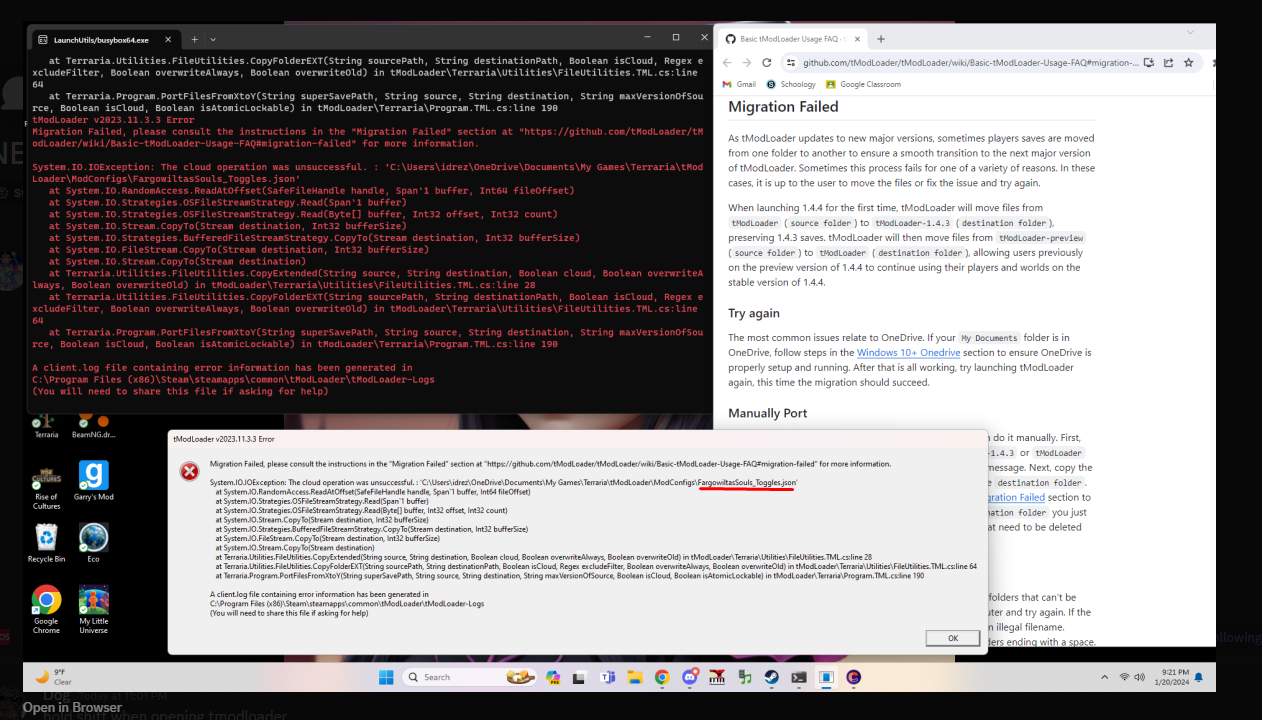Screen dimensions: 1262x720
Task: Open the Schoology bookmark
Action: point(790,85)
